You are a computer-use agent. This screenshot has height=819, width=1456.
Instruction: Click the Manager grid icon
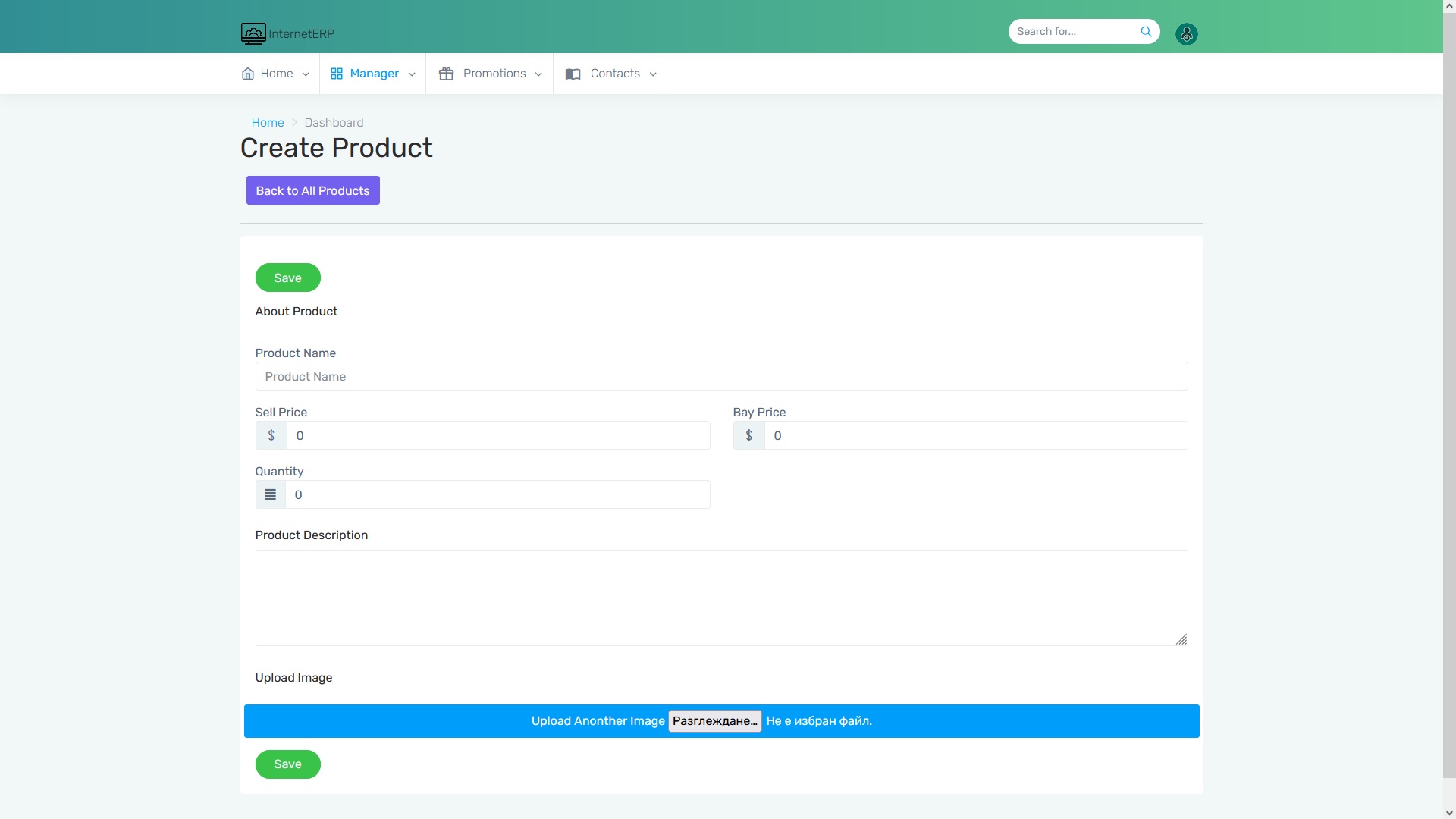pyautogui.click(x=337, y=74)
